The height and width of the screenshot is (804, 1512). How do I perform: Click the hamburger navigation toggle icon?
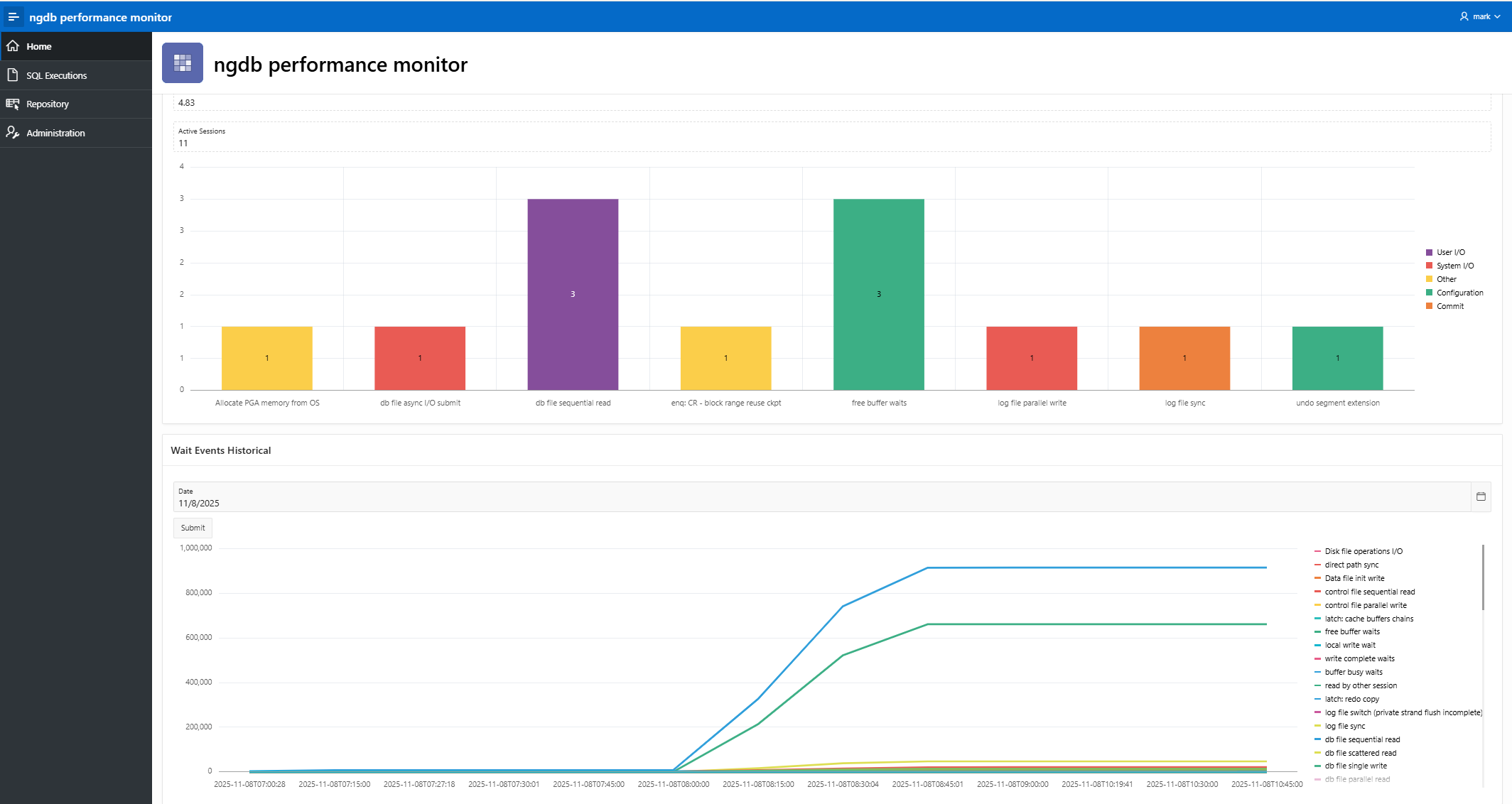click(x=13, y=17)
